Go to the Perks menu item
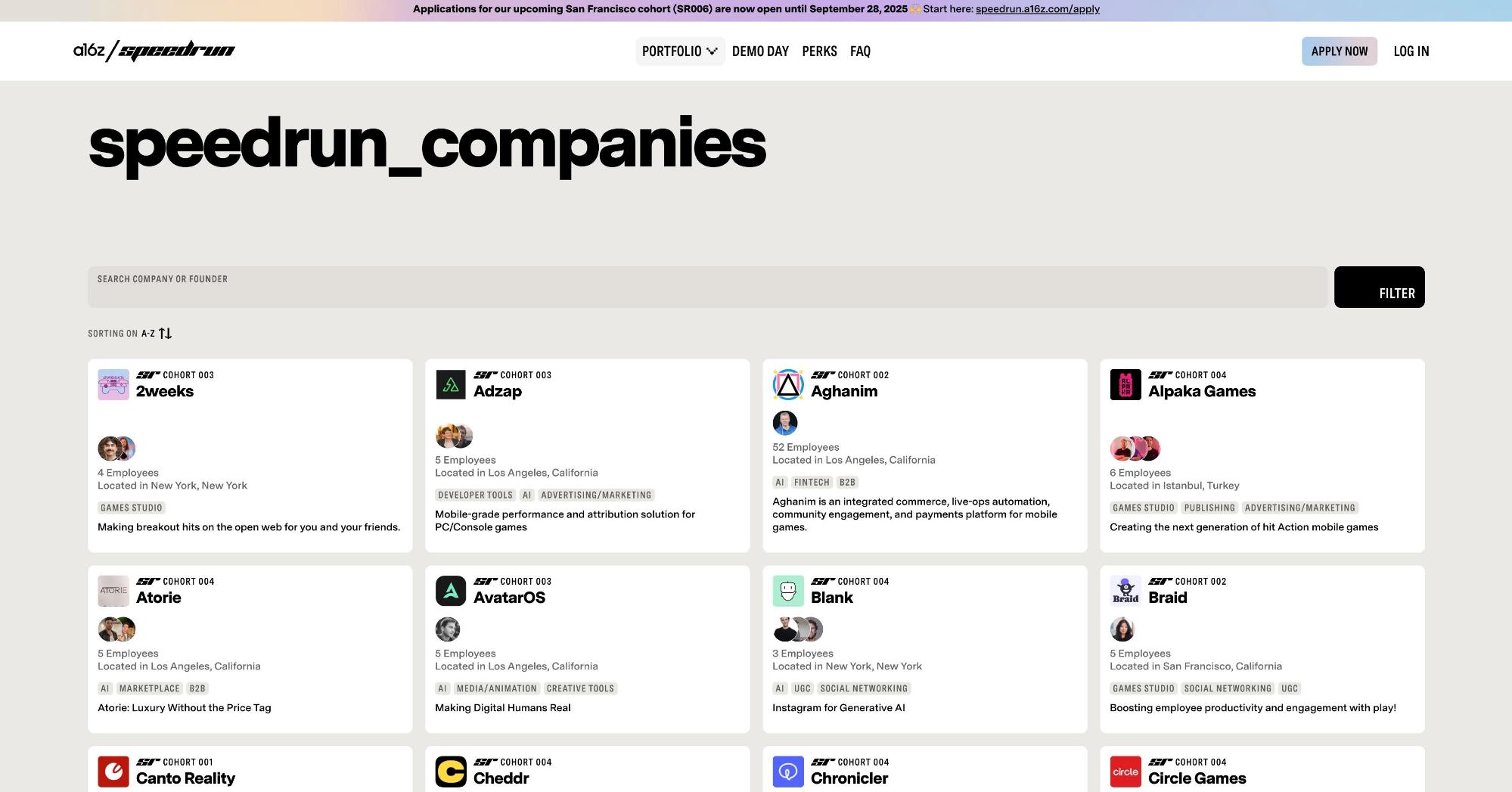Screen dimensions: 1512x792 pos(819,51)
